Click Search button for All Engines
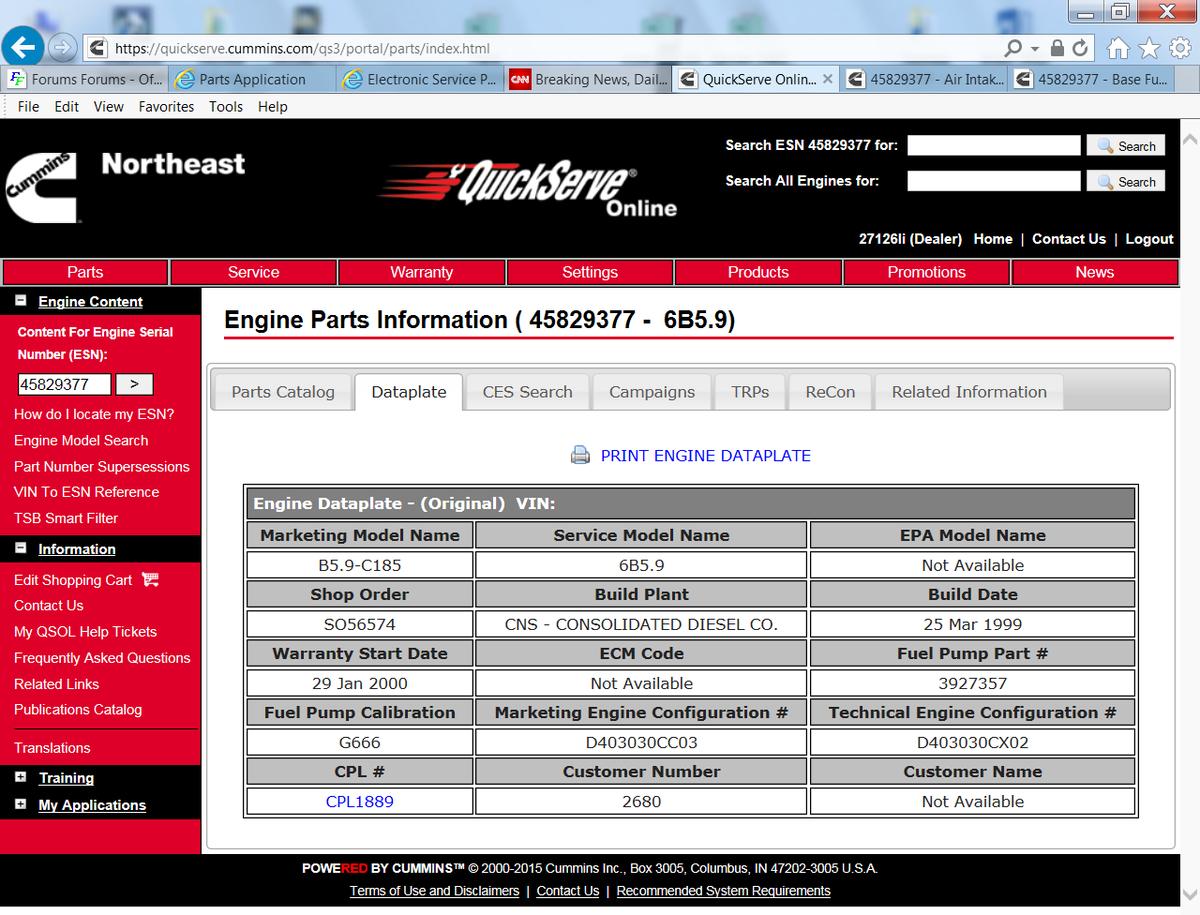Viewport: 1200px width, 915px height. coord(1126,182)
